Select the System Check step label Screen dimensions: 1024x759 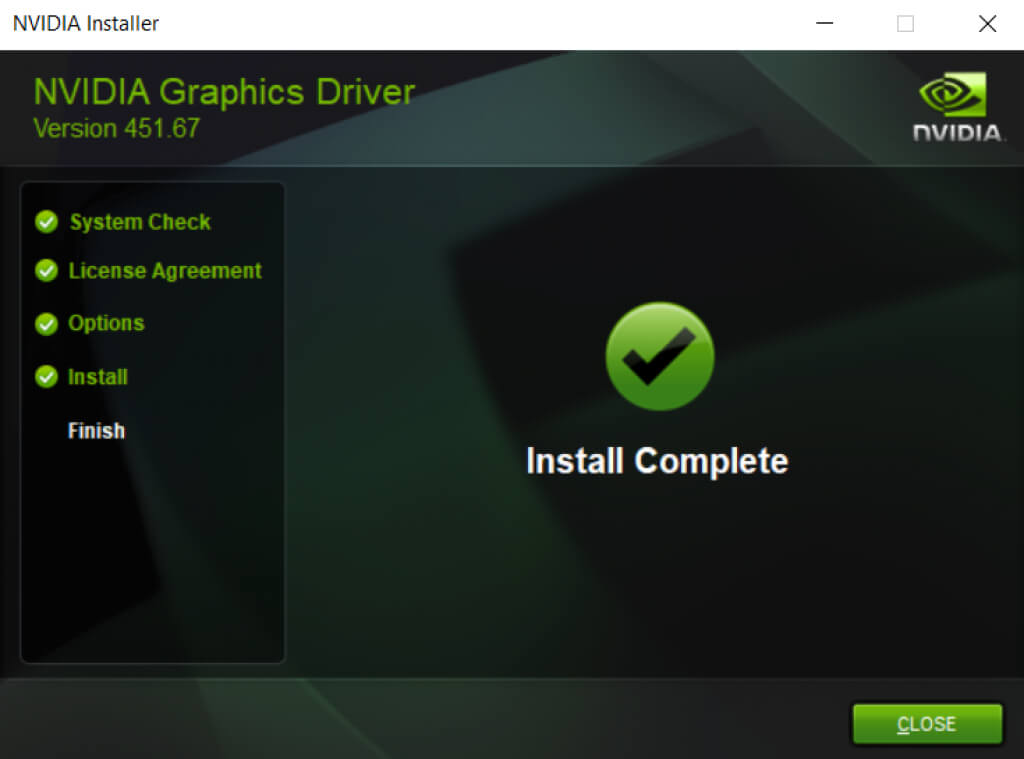click(x=140, y=222)
